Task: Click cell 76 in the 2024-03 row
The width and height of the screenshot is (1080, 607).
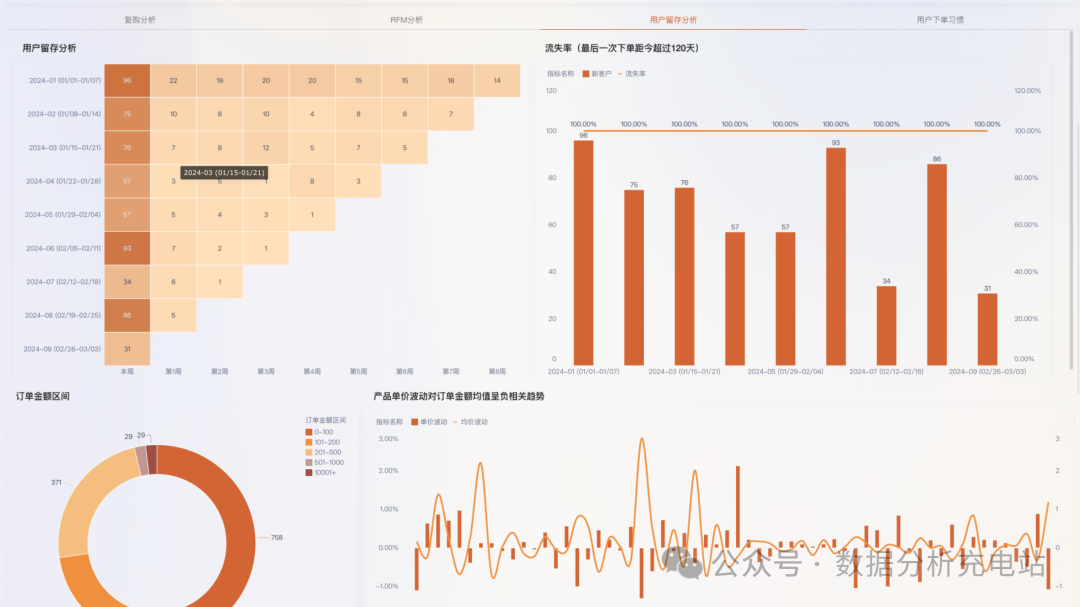Action: pos(127,147)
